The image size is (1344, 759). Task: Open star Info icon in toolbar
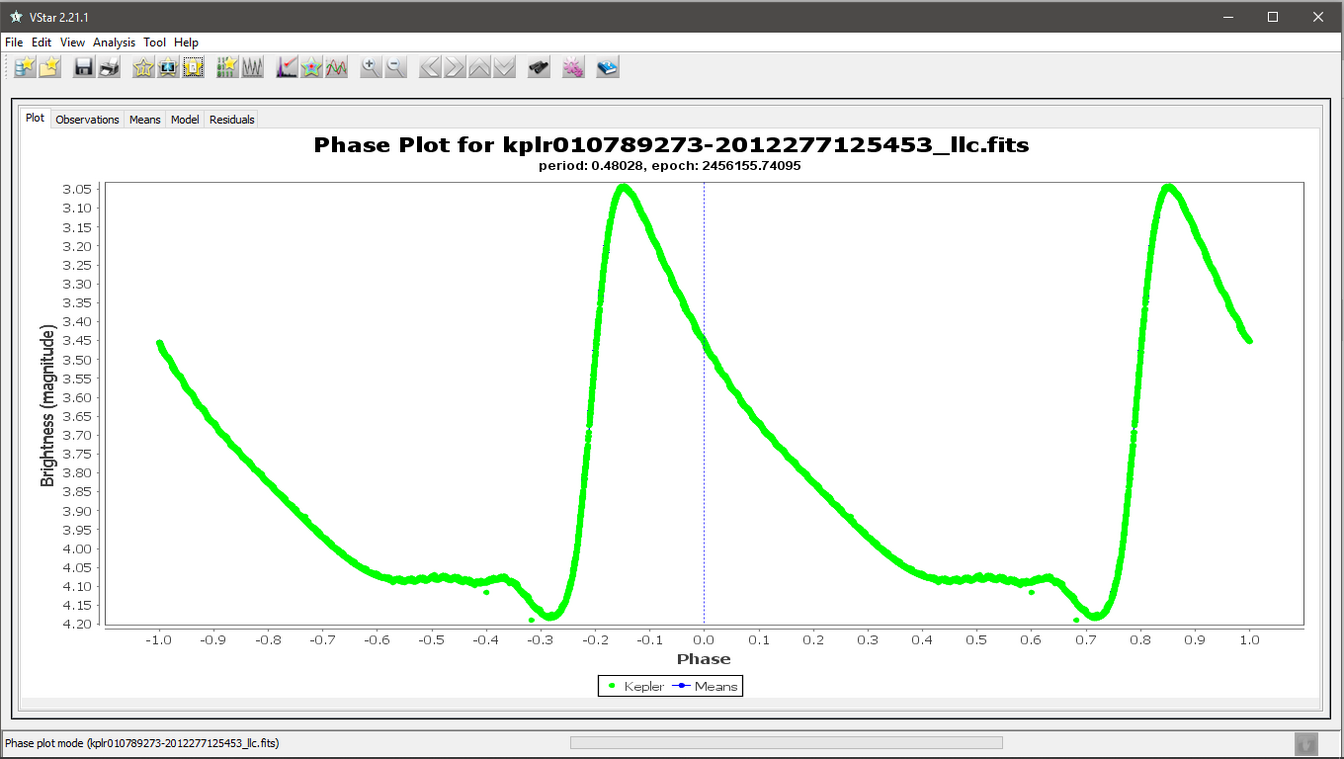point(143,68)
